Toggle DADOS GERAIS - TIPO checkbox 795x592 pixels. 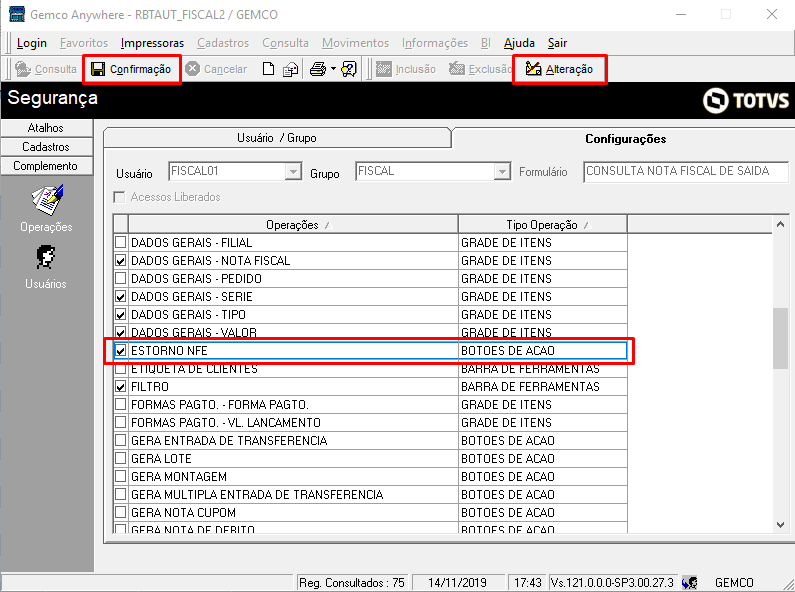click(121, 314)
